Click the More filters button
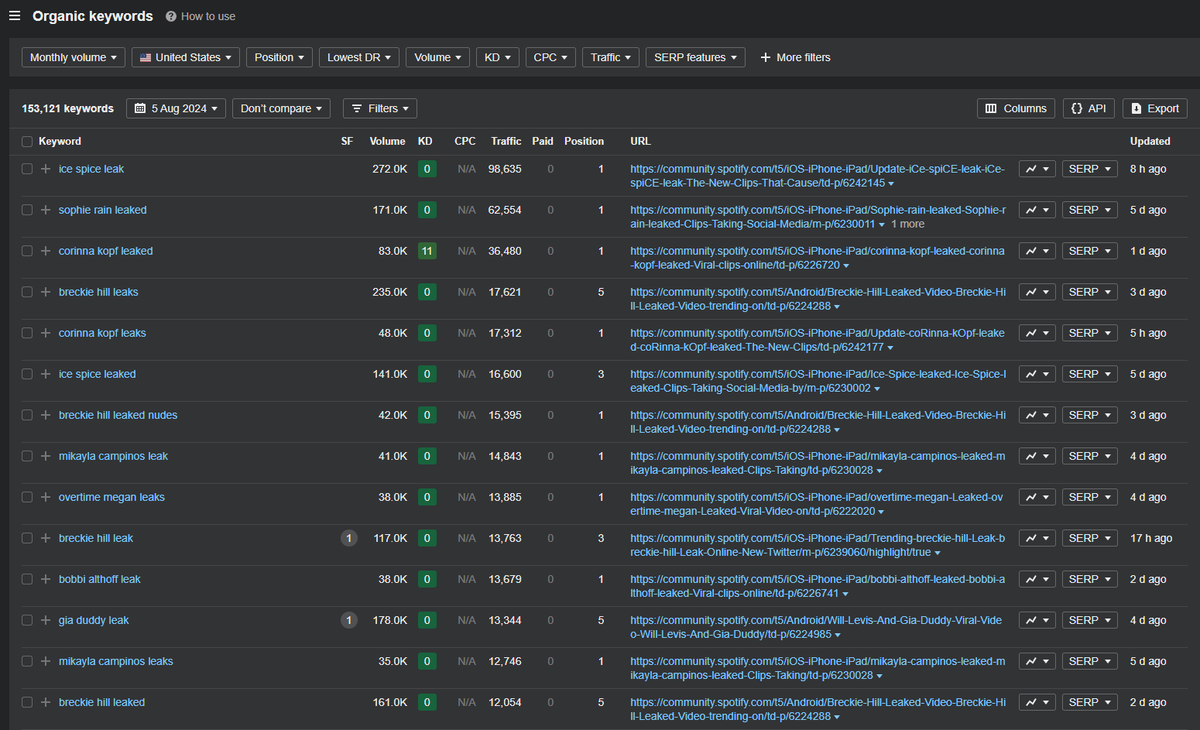This screenshot has width=1200, height=730. click(795, 57)
